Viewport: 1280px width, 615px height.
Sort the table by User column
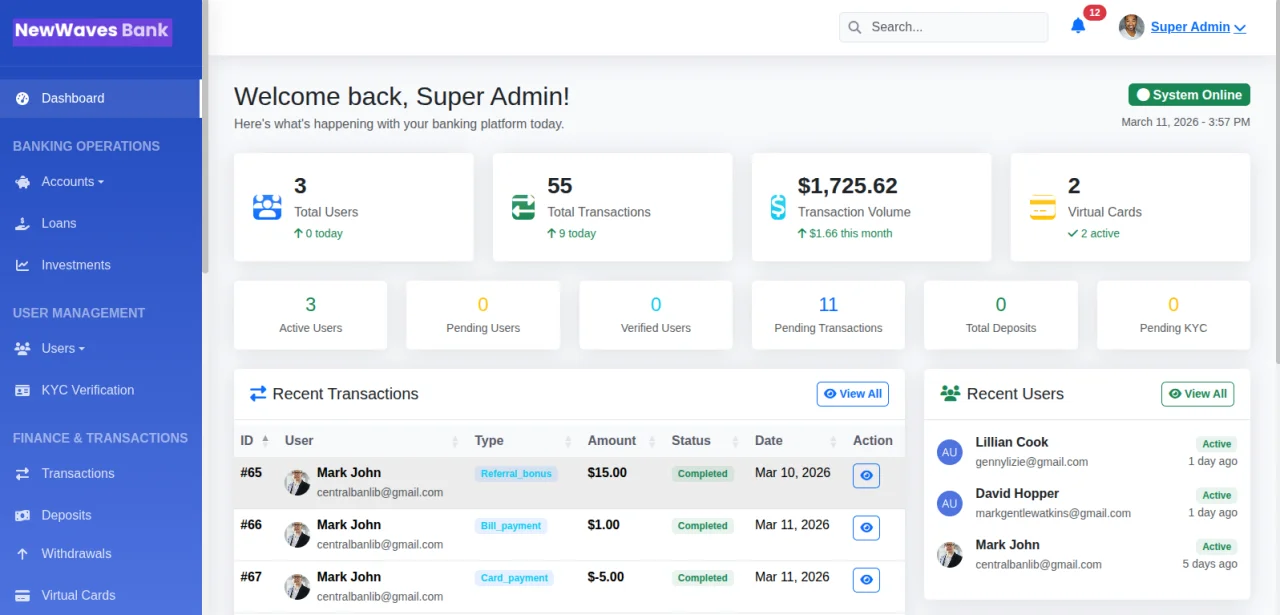(371, 440)
